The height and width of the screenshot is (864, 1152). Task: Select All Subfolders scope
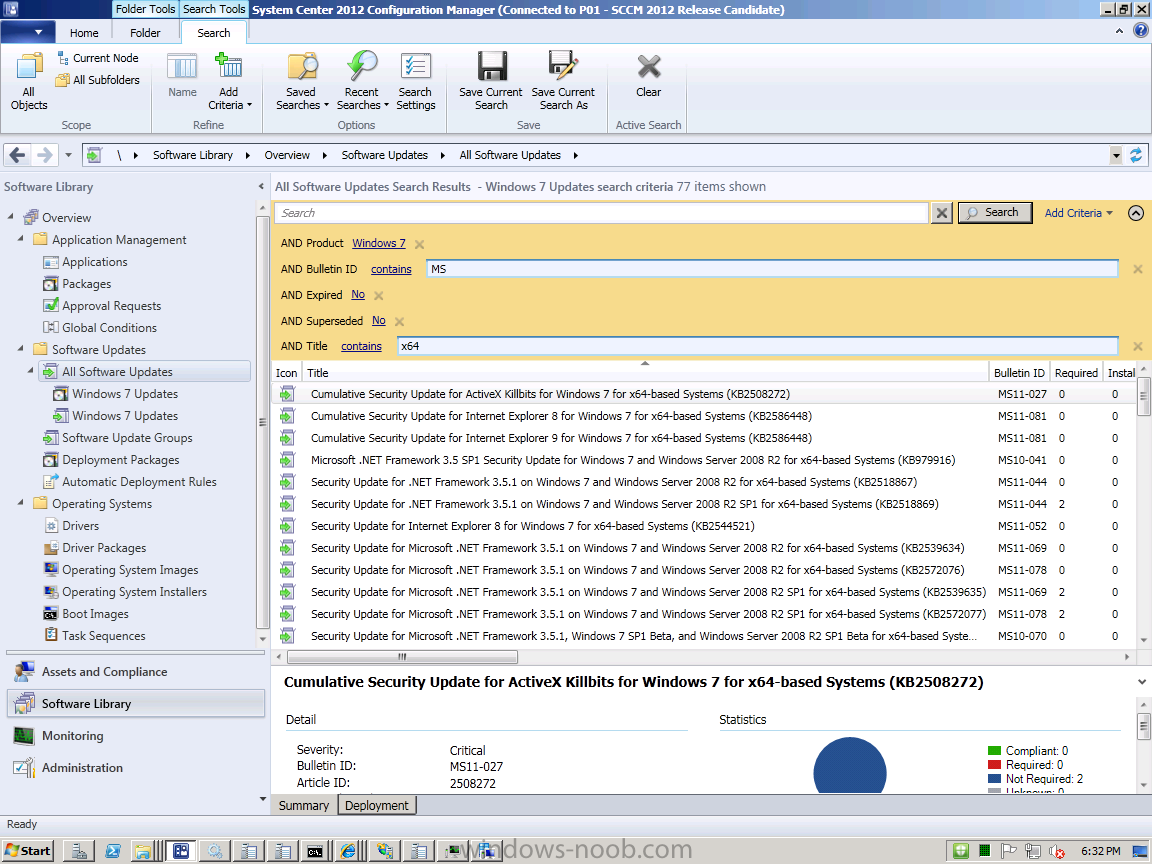tap(98, 79)
